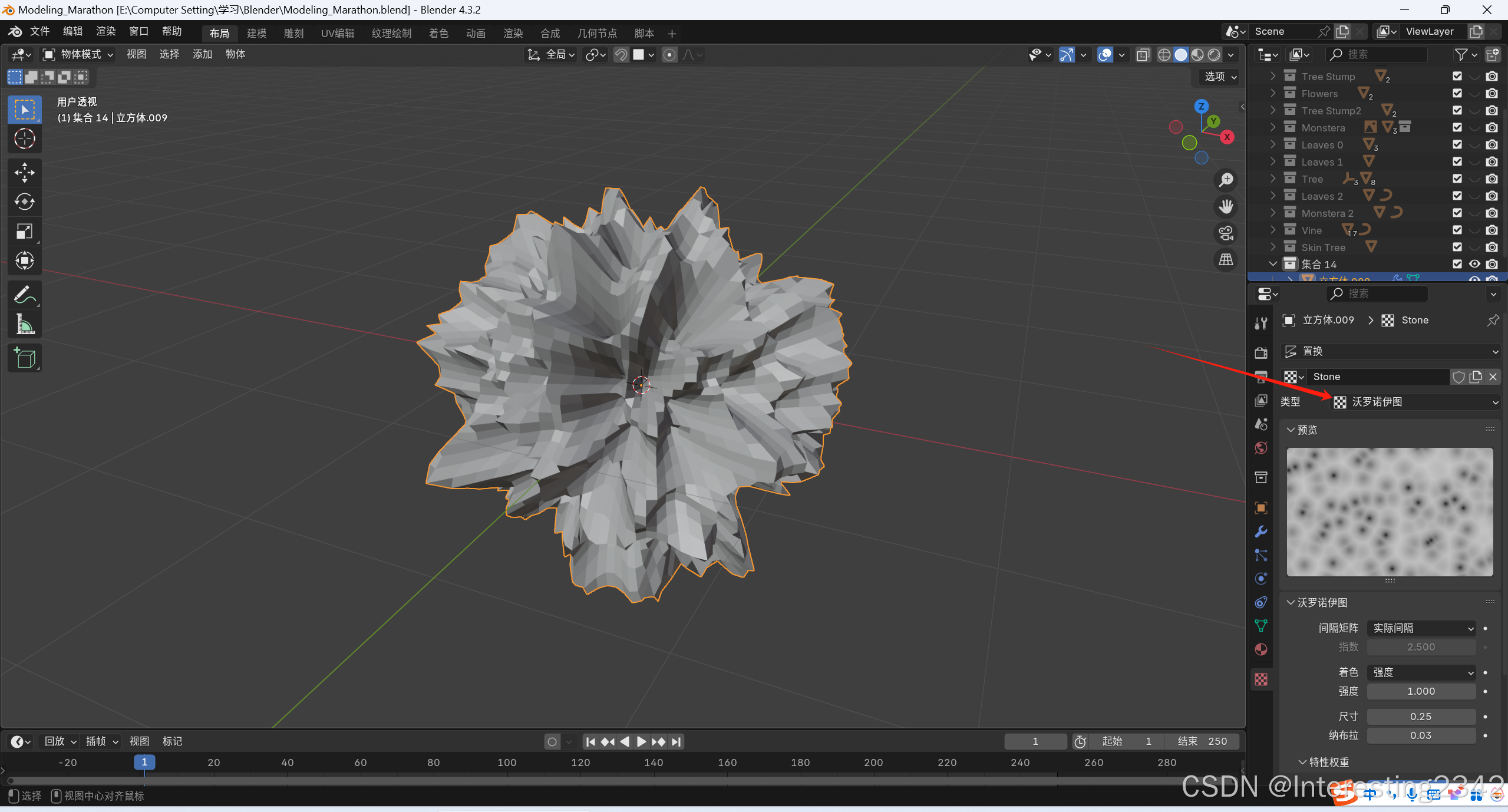Click the 强度 value slider showing 1.000
Viewport: 1508px width, 812px height.
(x=1421, y=691)
